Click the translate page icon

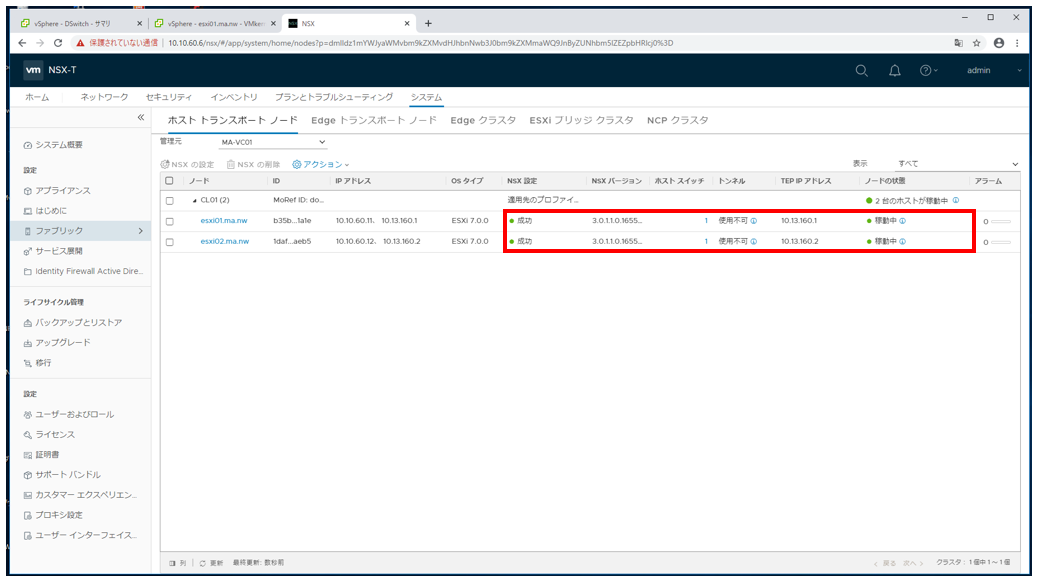pos(958,43)
